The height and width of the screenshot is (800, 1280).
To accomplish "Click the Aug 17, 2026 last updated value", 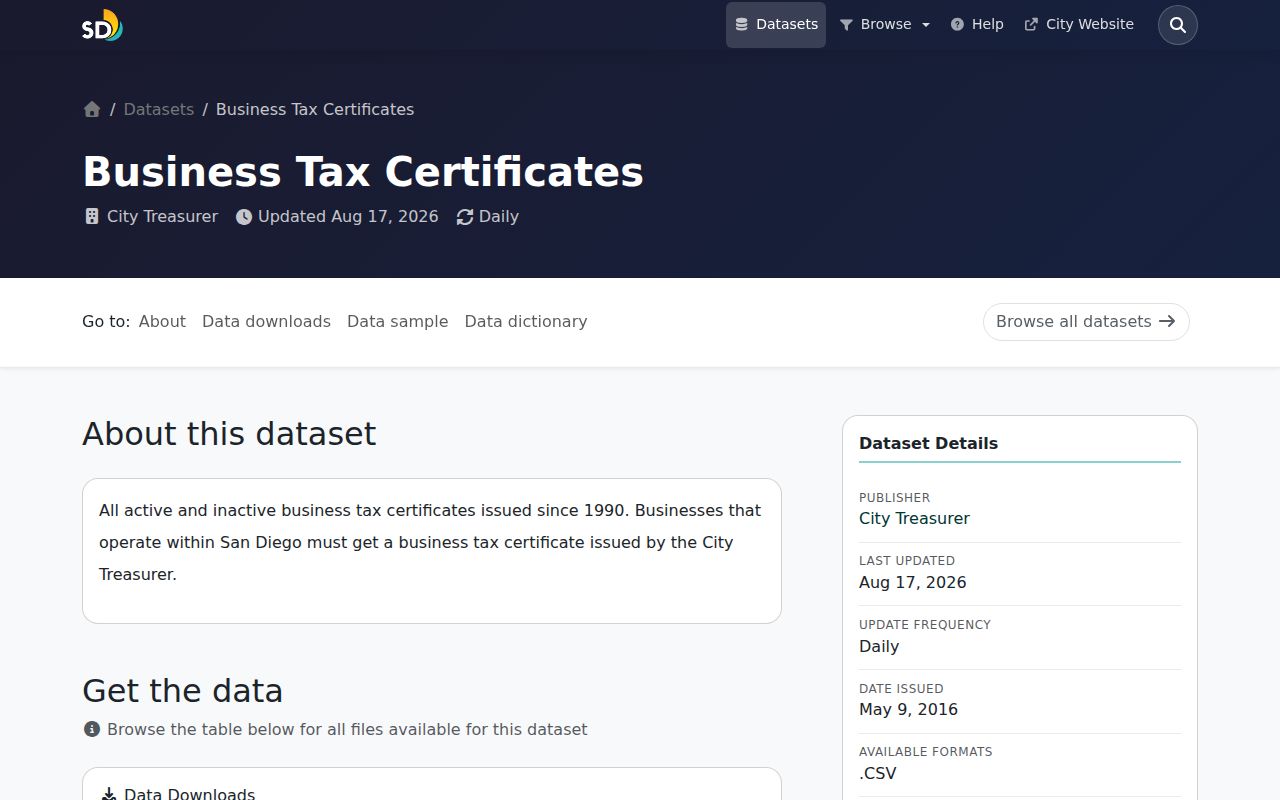I will tap(913, 582).
